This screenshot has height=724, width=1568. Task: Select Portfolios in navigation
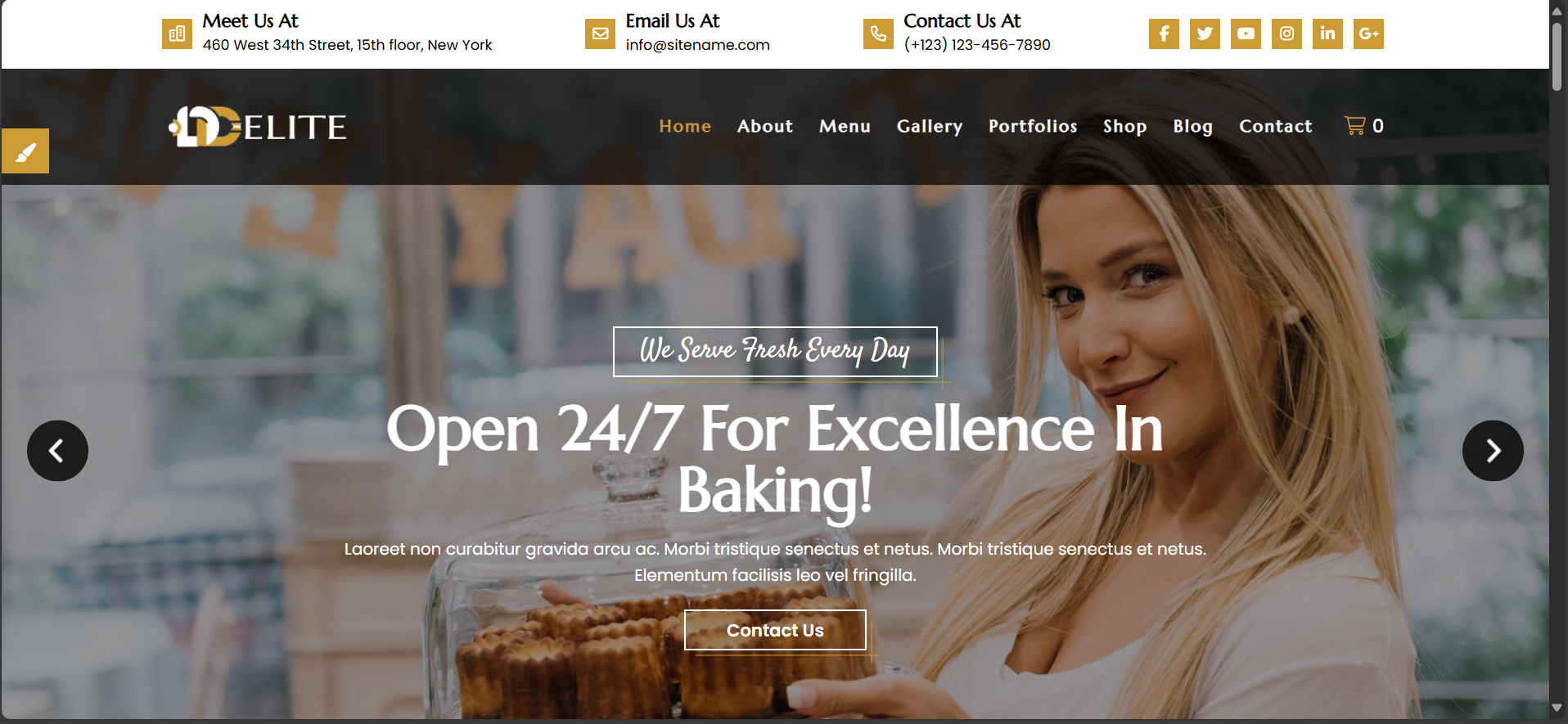pos(1033,126)
